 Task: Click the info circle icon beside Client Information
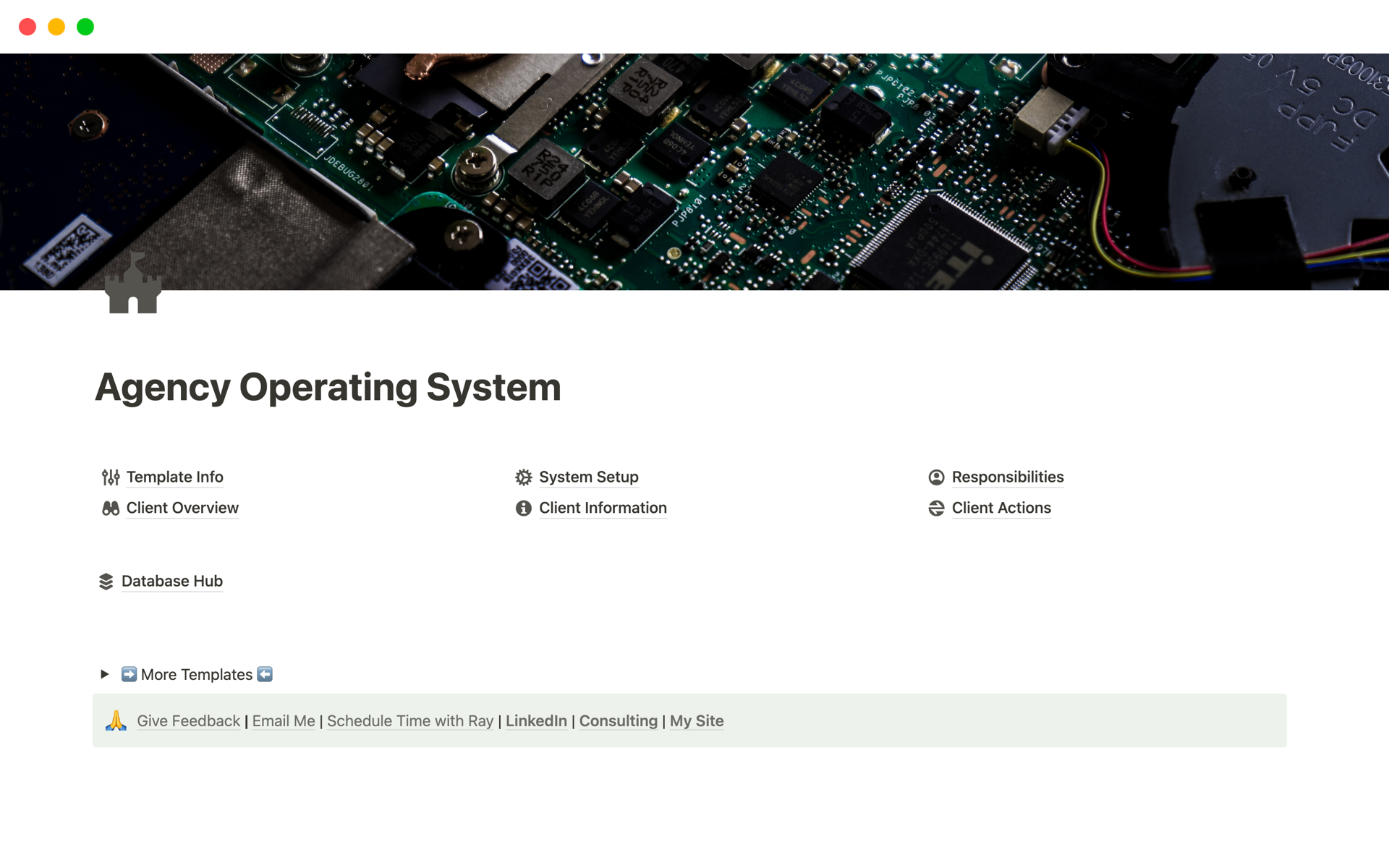523,509
